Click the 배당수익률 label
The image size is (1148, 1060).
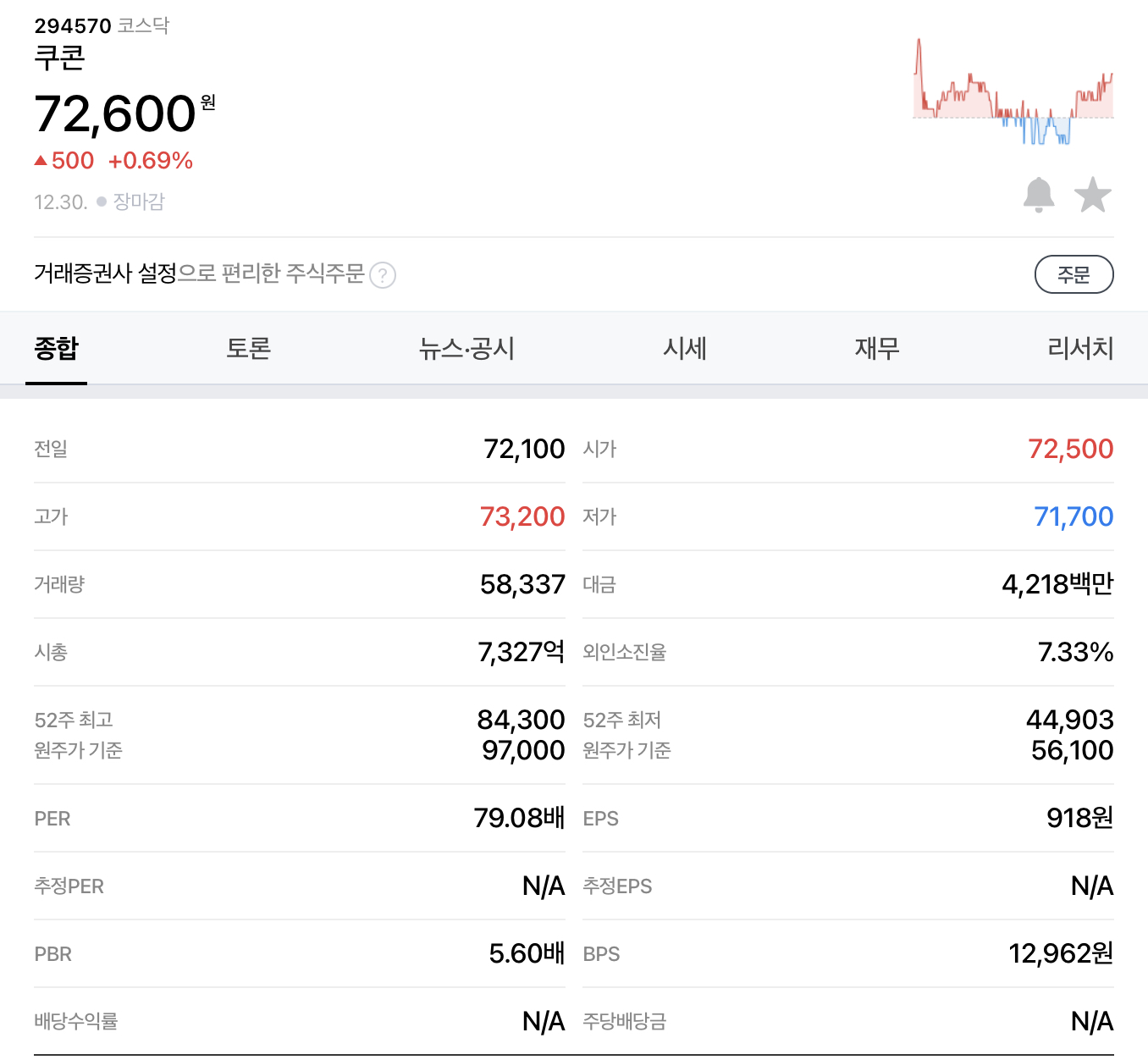(76, 1021)
